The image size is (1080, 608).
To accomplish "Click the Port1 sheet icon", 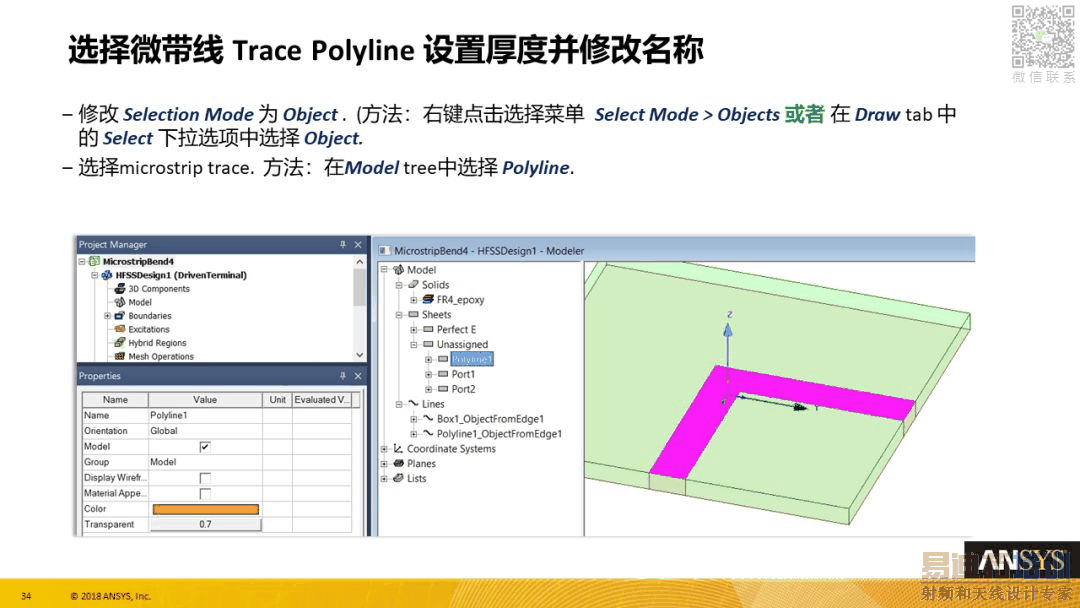I will click(443, 374).
